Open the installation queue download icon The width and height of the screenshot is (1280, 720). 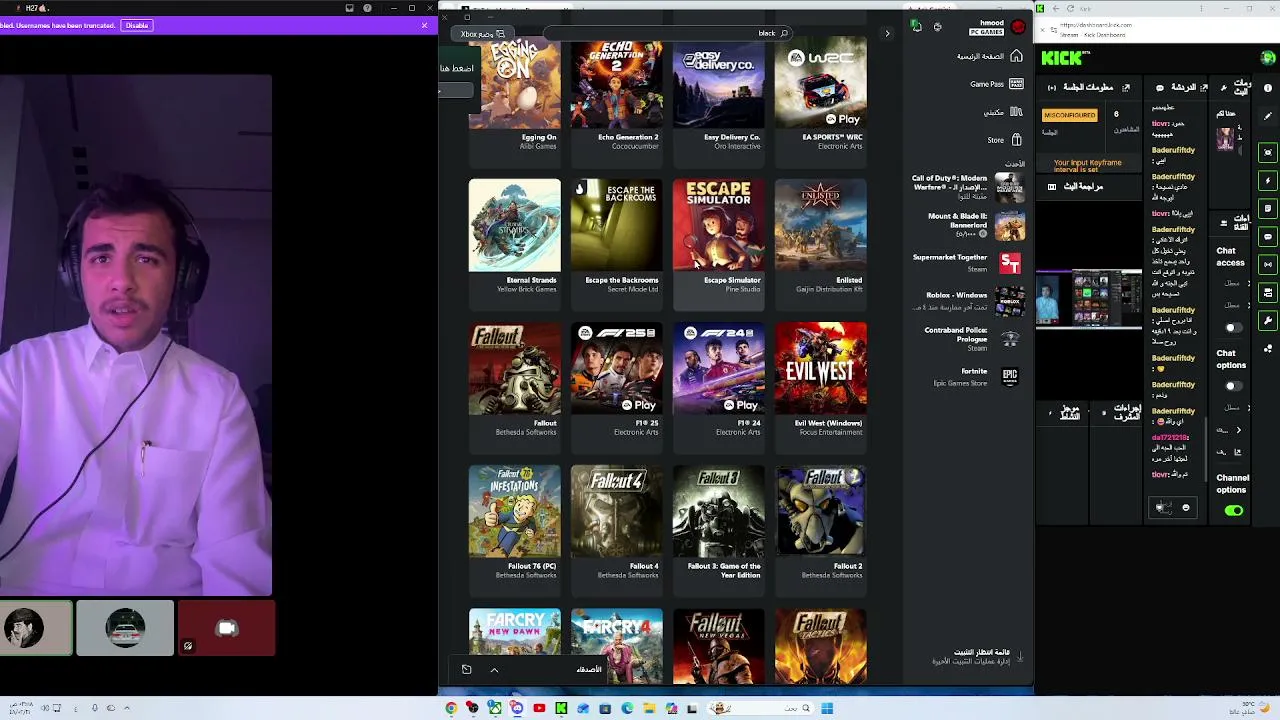pyautogui.click(x=1019, y=656)
